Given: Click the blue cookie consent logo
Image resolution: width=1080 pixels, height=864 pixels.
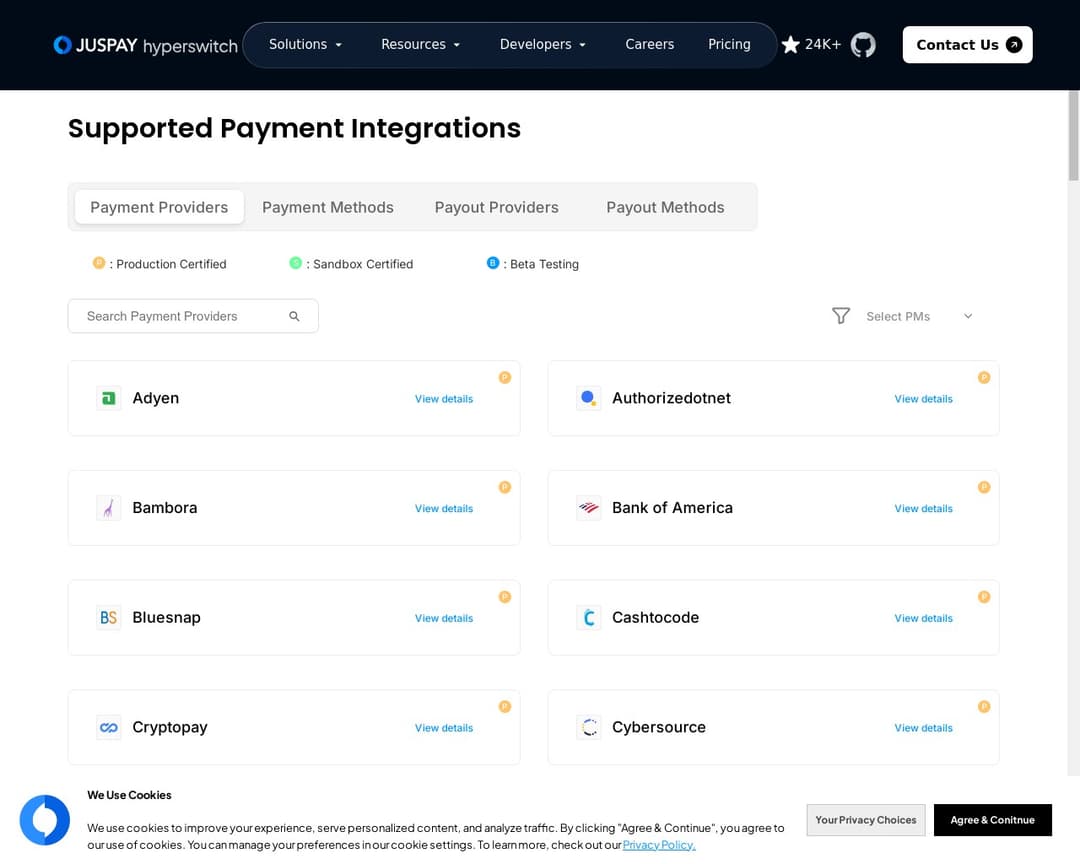Looking at the screenshot, I should [45, 820].
